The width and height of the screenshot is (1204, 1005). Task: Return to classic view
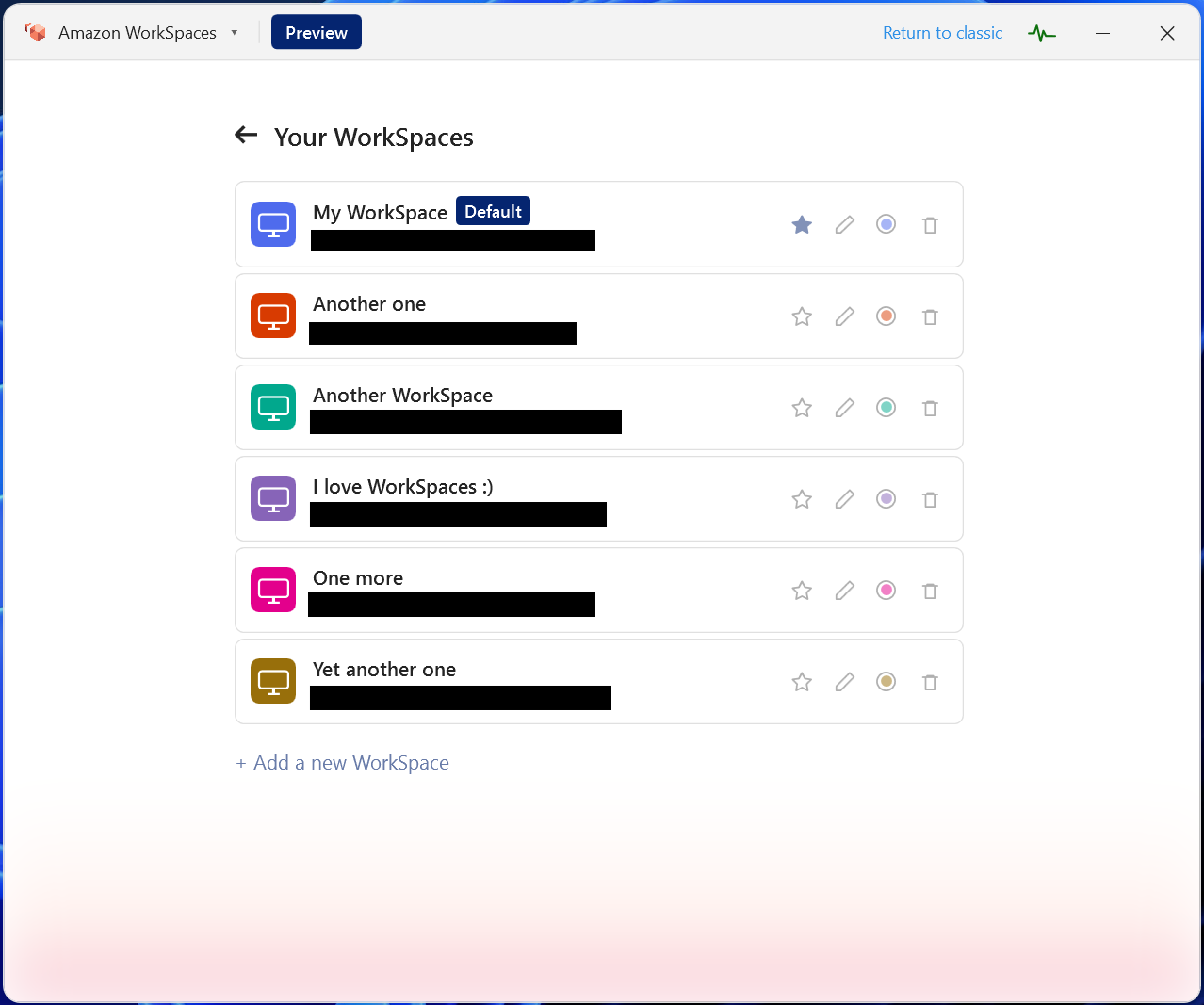942,33
